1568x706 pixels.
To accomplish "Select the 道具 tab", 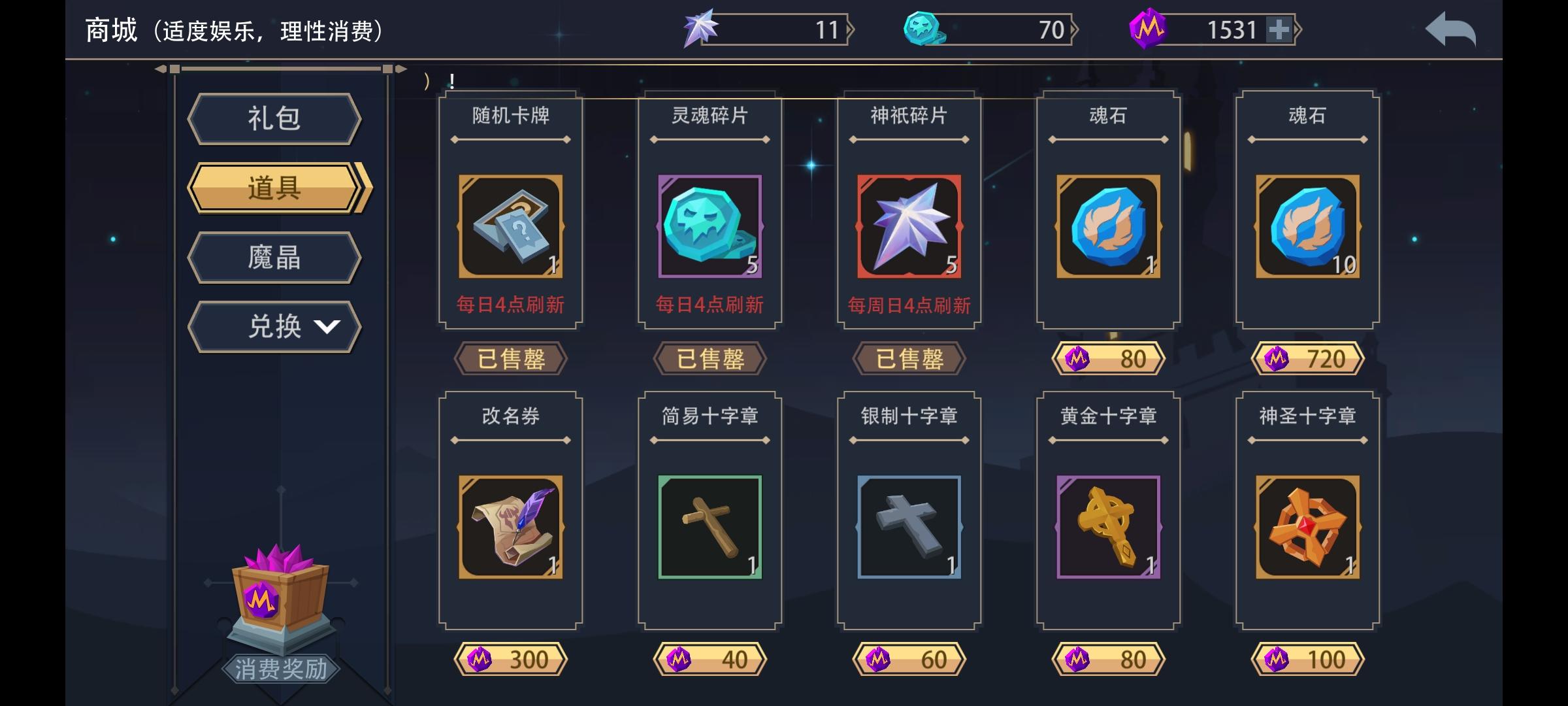I will [278, 188].
